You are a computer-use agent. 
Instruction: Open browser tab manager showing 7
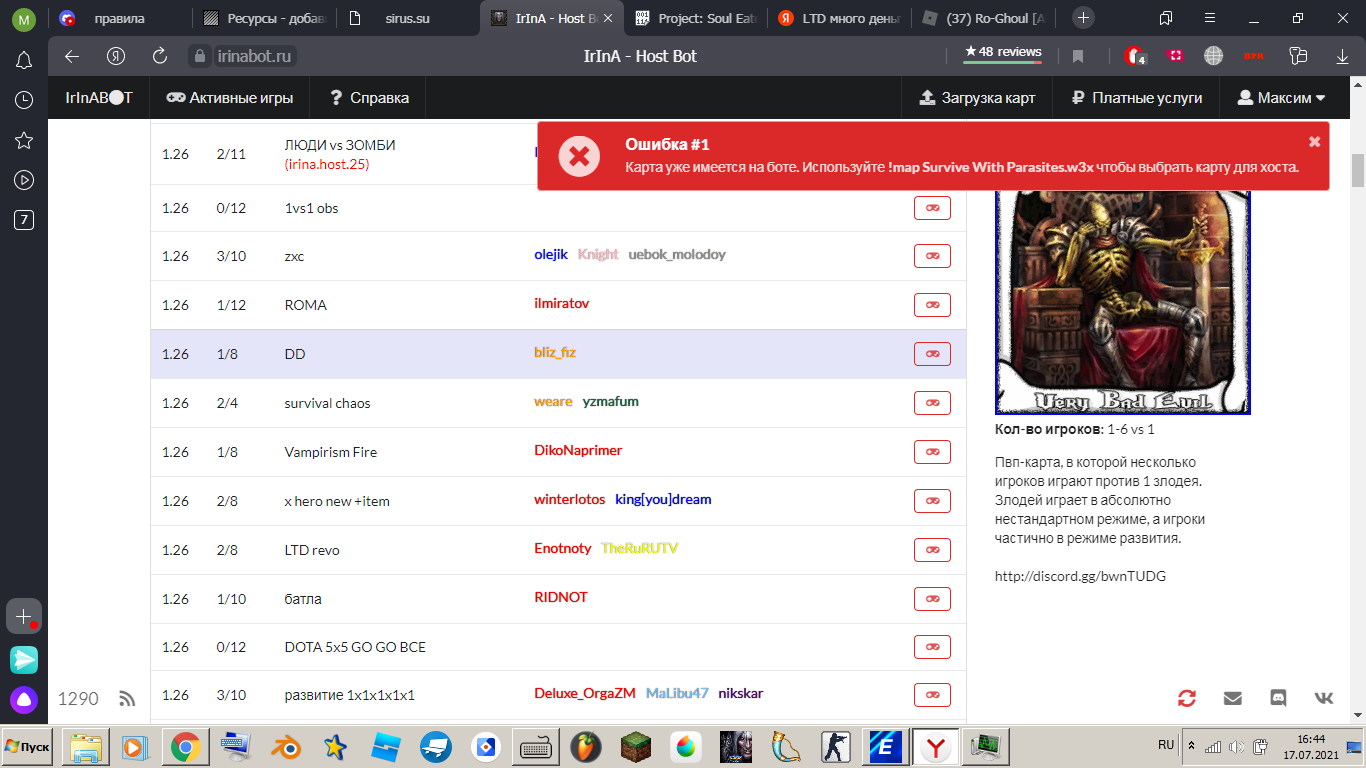click(24, 220)
